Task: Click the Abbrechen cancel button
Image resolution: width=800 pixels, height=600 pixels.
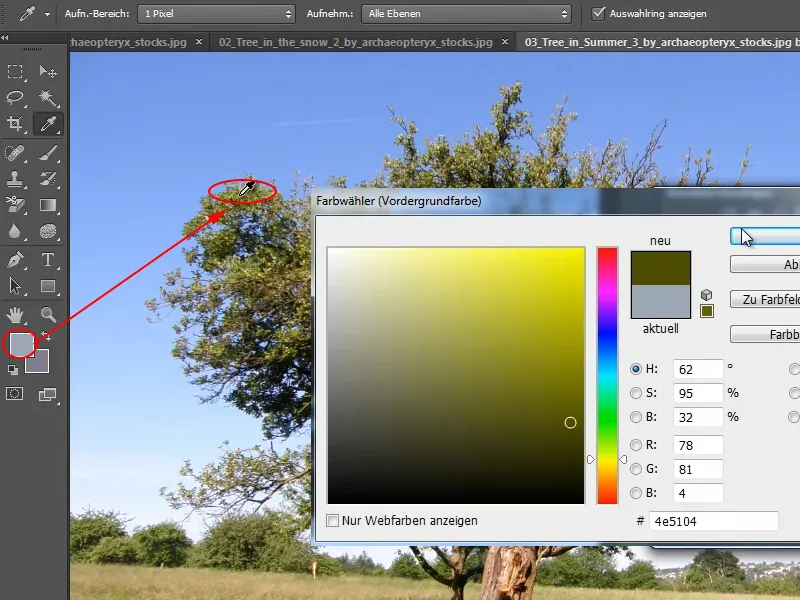Action: click(x=765, y=264)
